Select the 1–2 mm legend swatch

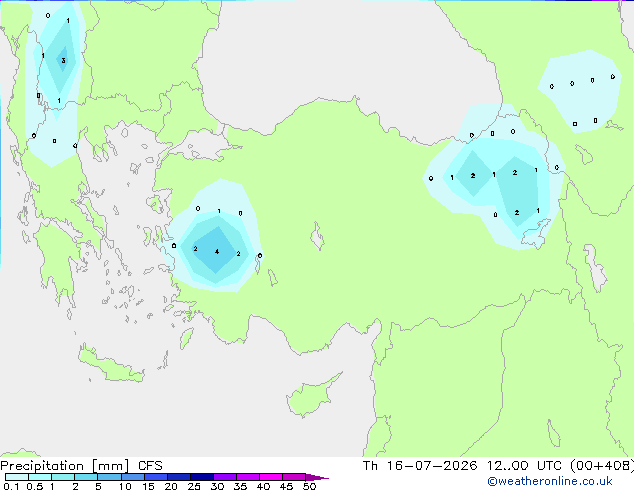(63, 477)
